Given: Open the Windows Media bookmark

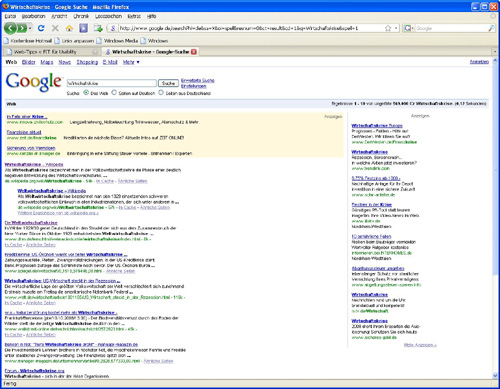Looking at the screenshot, I should click(x=117, y=41).
